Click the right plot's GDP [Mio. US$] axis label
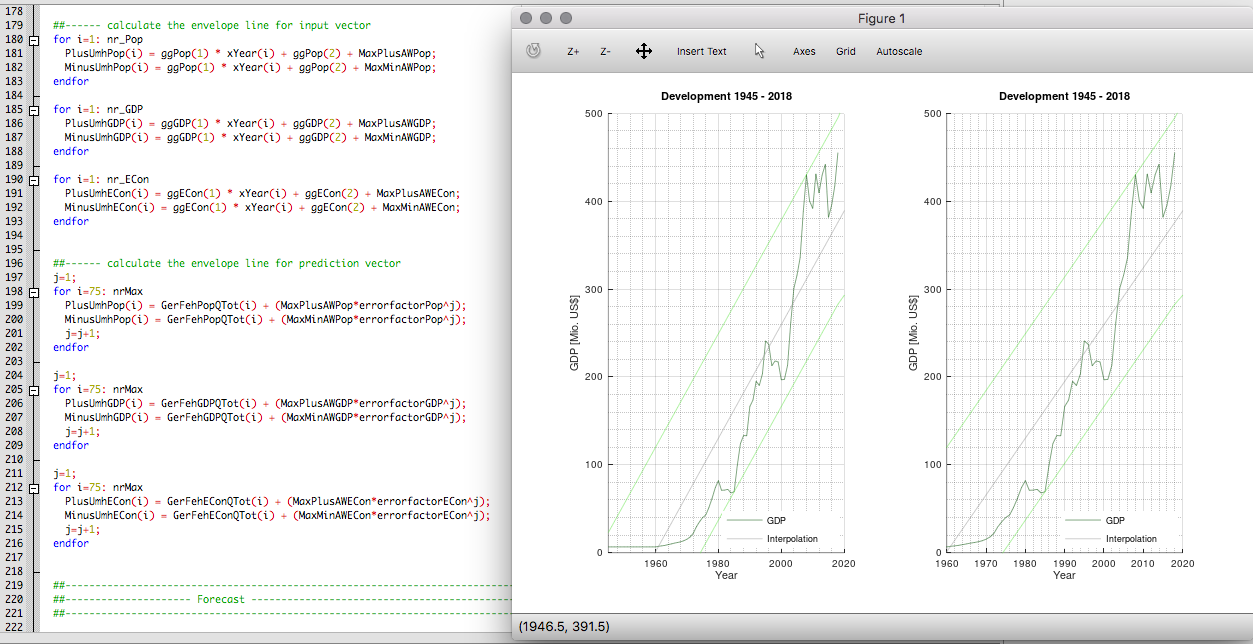Screen dimensions: 1253x644 pyautogui.click(x=913, y=333)
